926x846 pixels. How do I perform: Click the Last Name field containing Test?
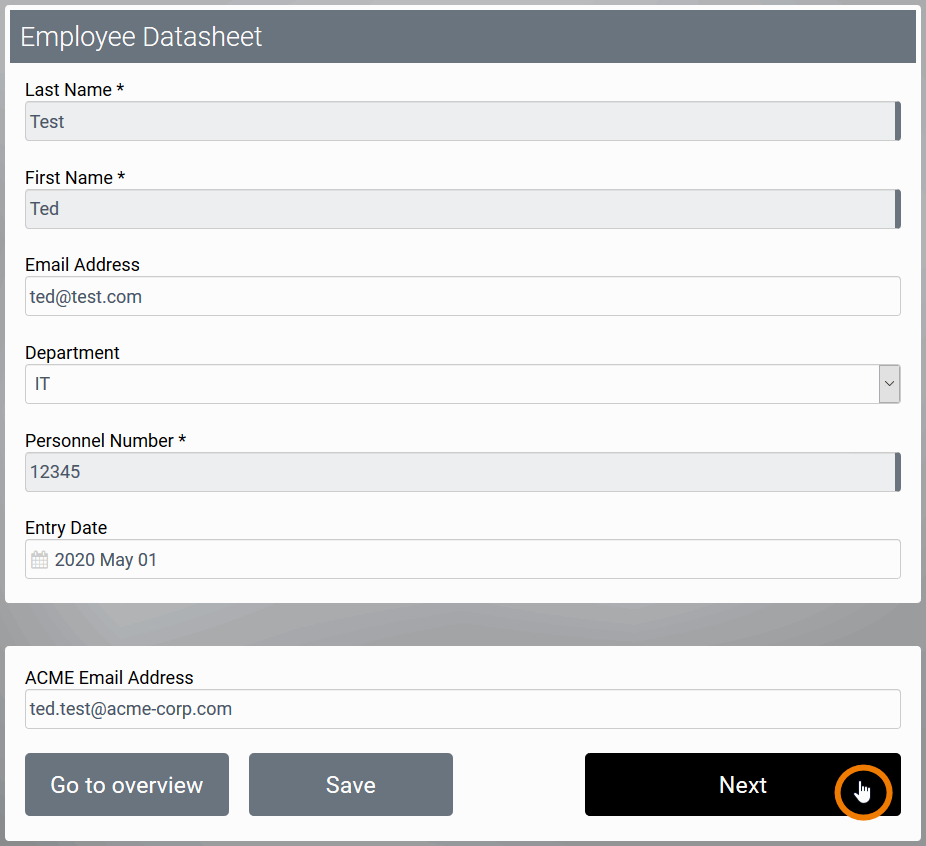tap(462, 121)
